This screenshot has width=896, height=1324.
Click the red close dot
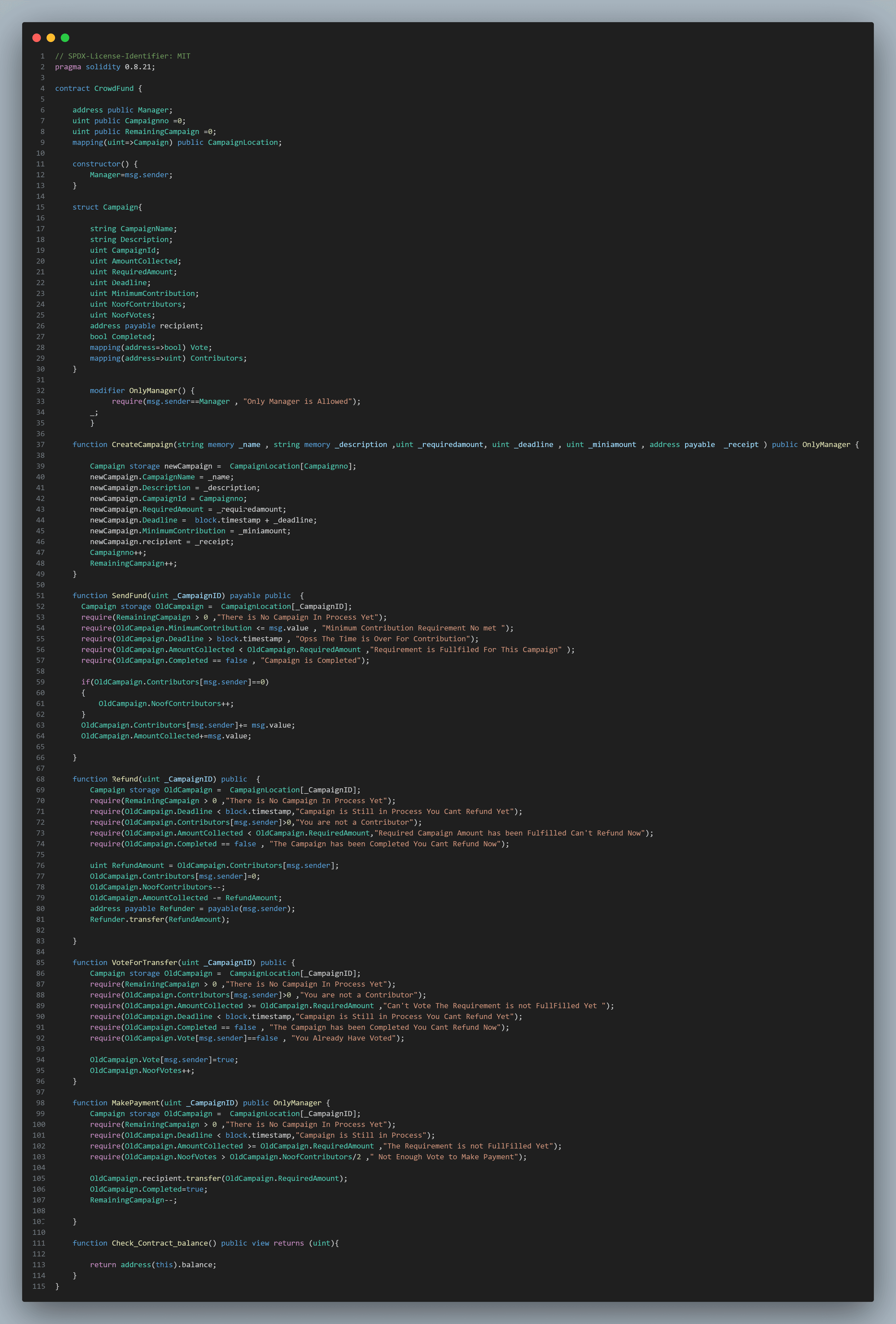[36, 37]
